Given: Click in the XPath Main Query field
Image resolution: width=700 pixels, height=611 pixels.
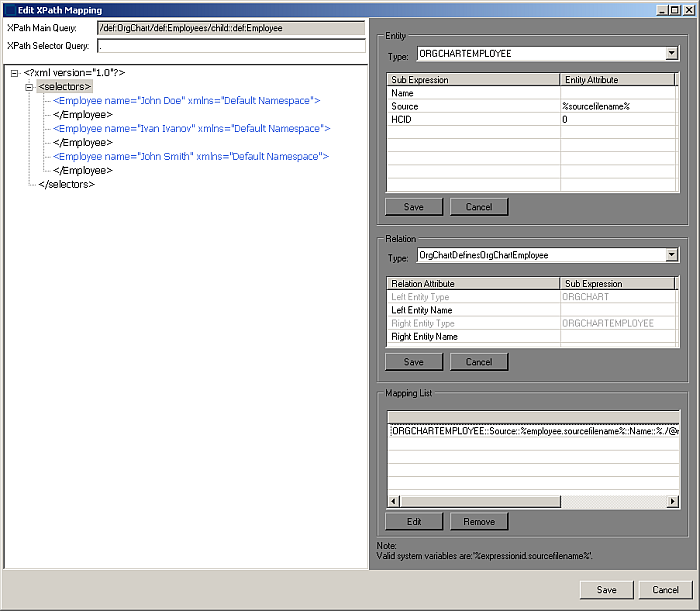Looking at the screenshot, I should [x=230, y=28].
